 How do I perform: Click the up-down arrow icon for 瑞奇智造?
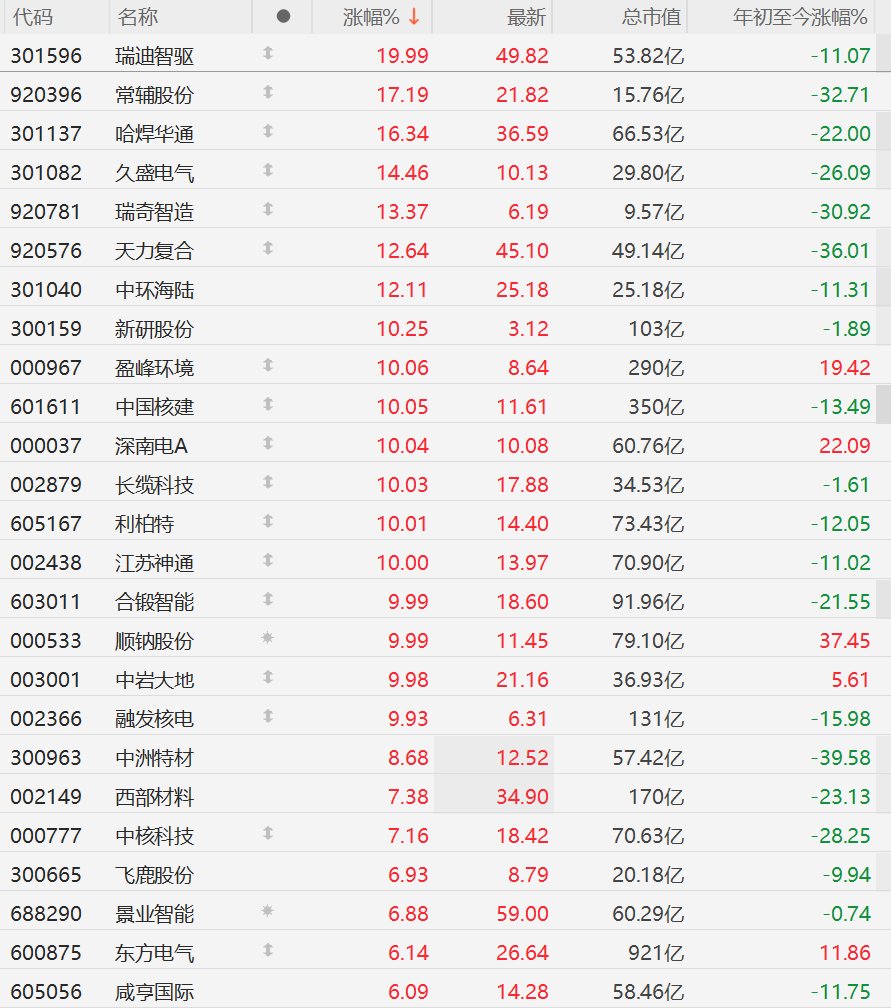[268, 210]
